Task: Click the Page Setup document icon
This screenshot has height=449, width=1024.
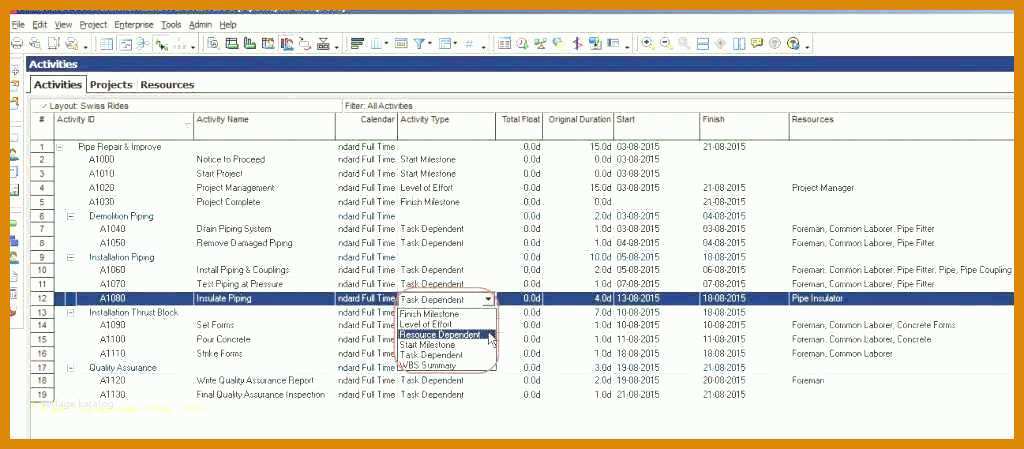Action: click(53, 44)
